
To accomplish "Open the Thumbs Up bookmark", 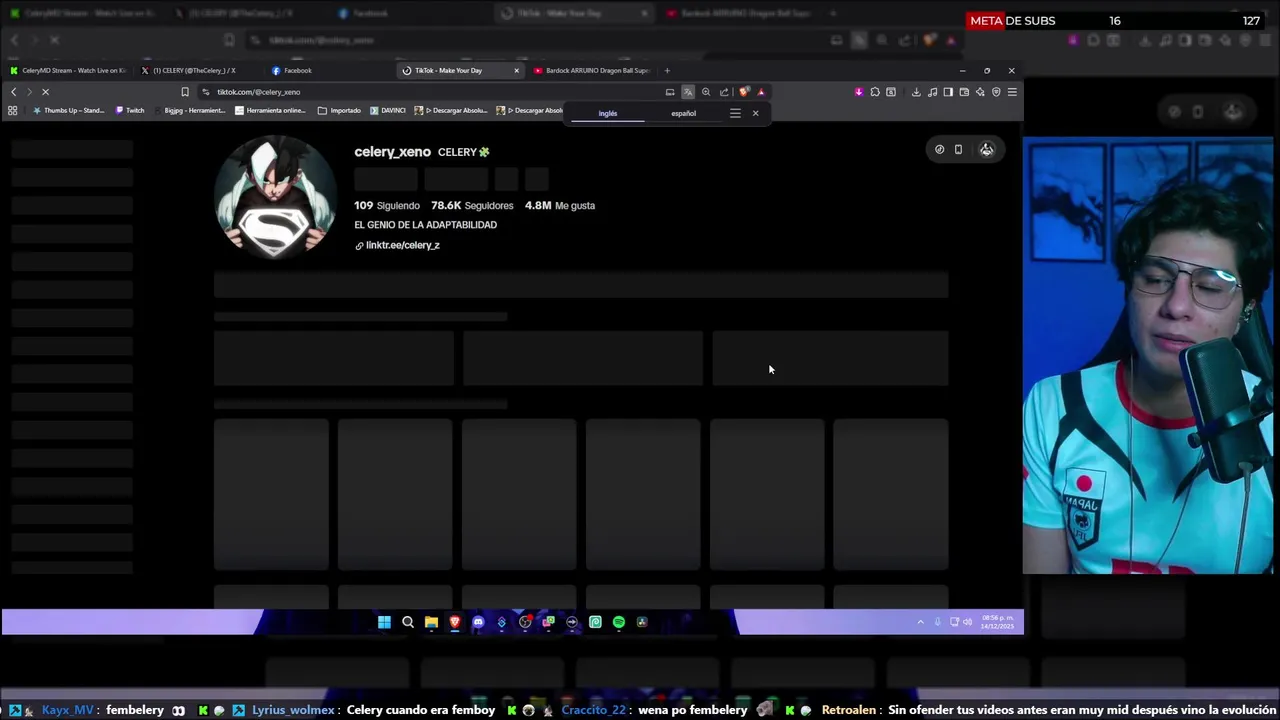I will tap(68, 110).
